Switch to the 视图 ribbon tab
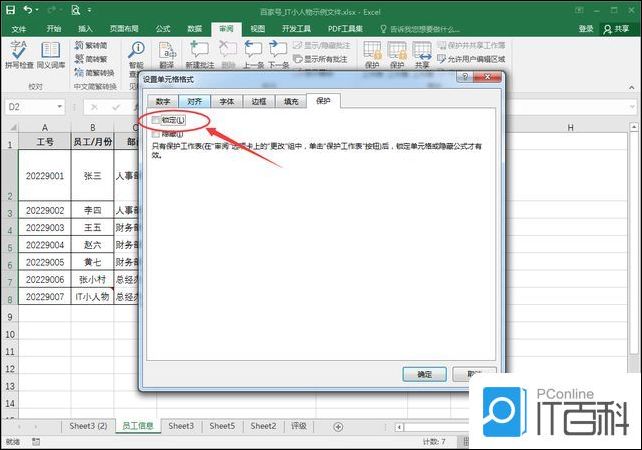This screenshot has height=450, width=642. pyautogui.click(x=258, y=29)
